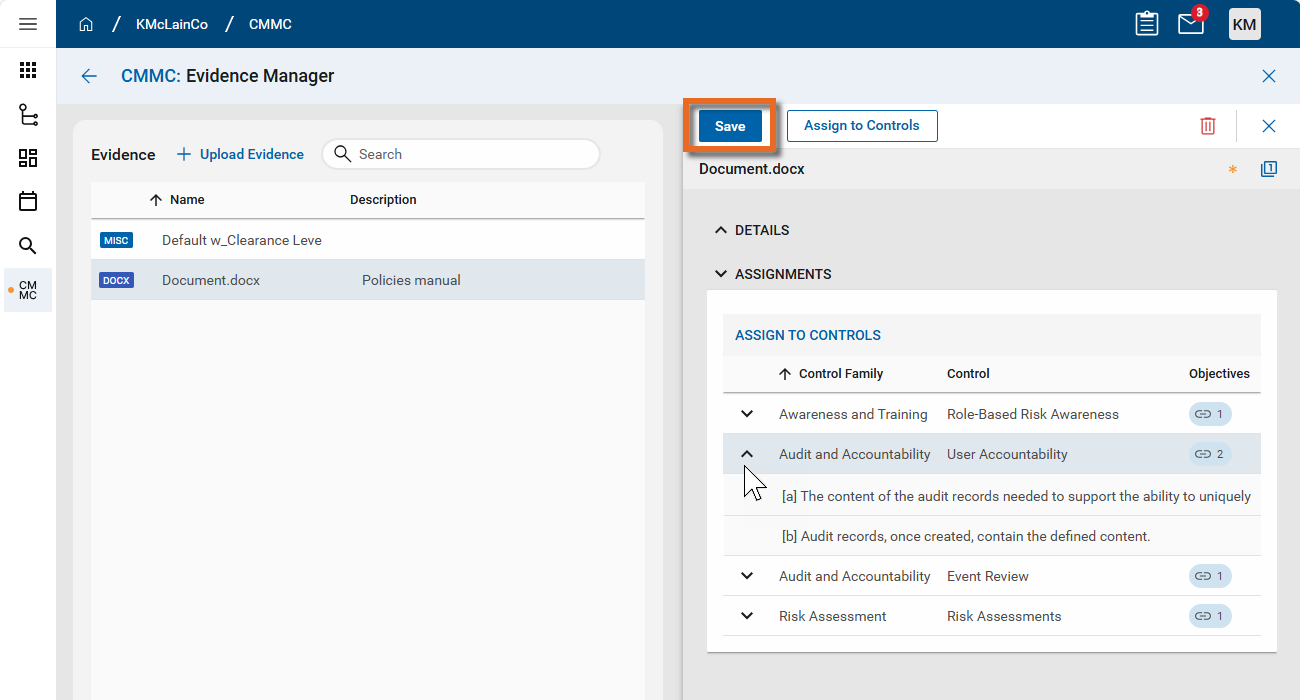Click the Assign to Controls button
This screenshot has width=1300, height=700.
[x=862, y=126]
